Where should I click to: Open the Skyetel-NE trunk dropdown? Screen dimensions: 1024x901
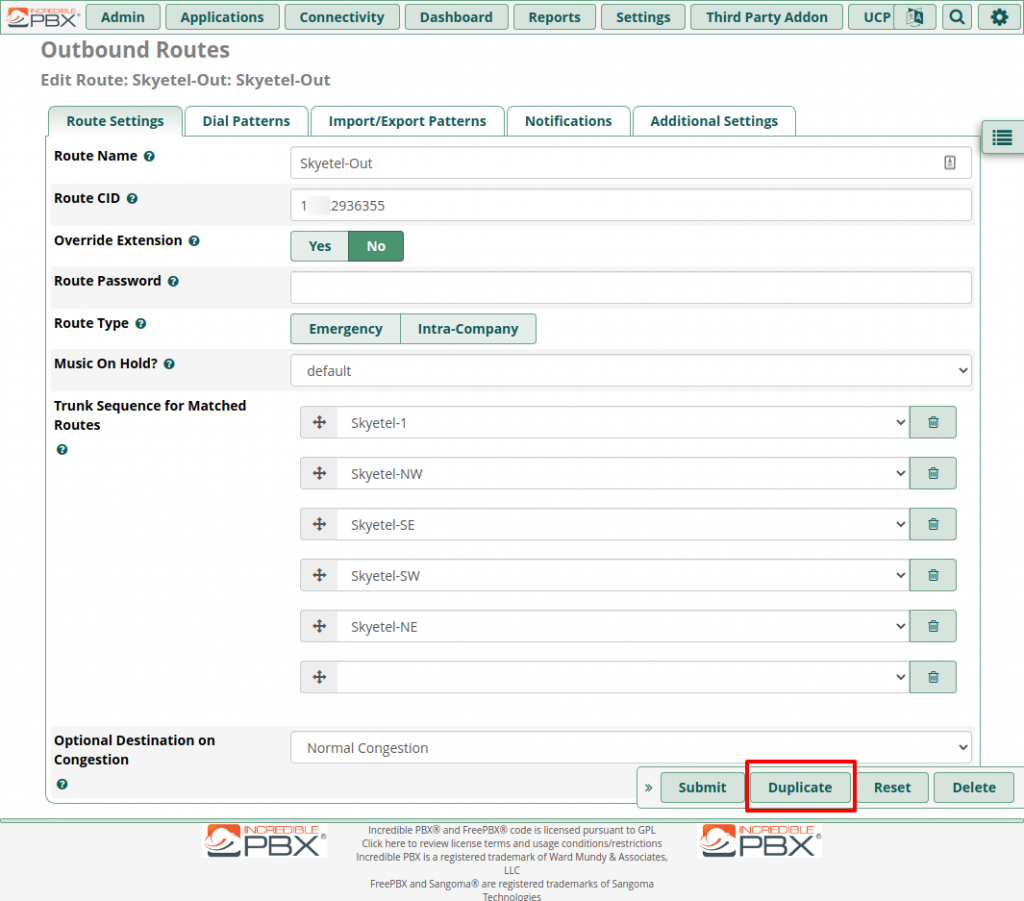click(x=623, y=626)
